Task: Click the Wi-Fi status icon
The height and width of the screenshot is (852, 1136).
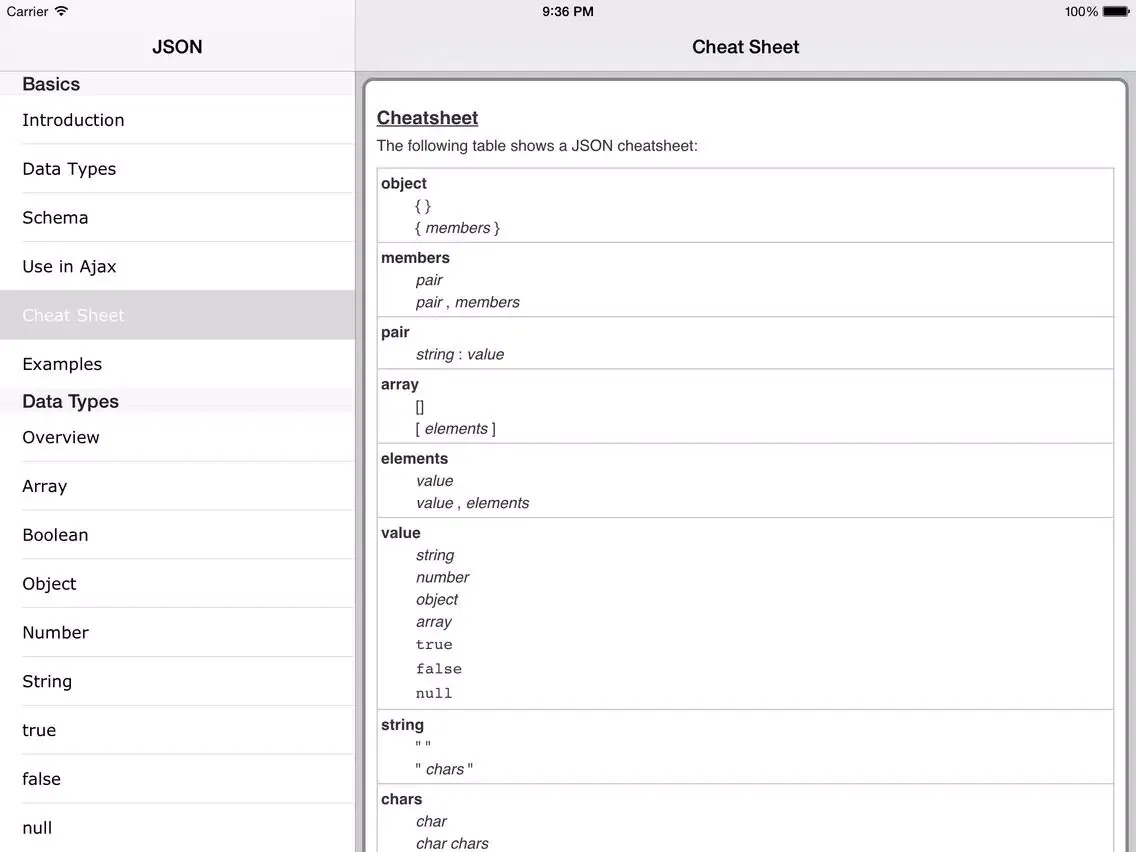Action: (x=62, y=11)
